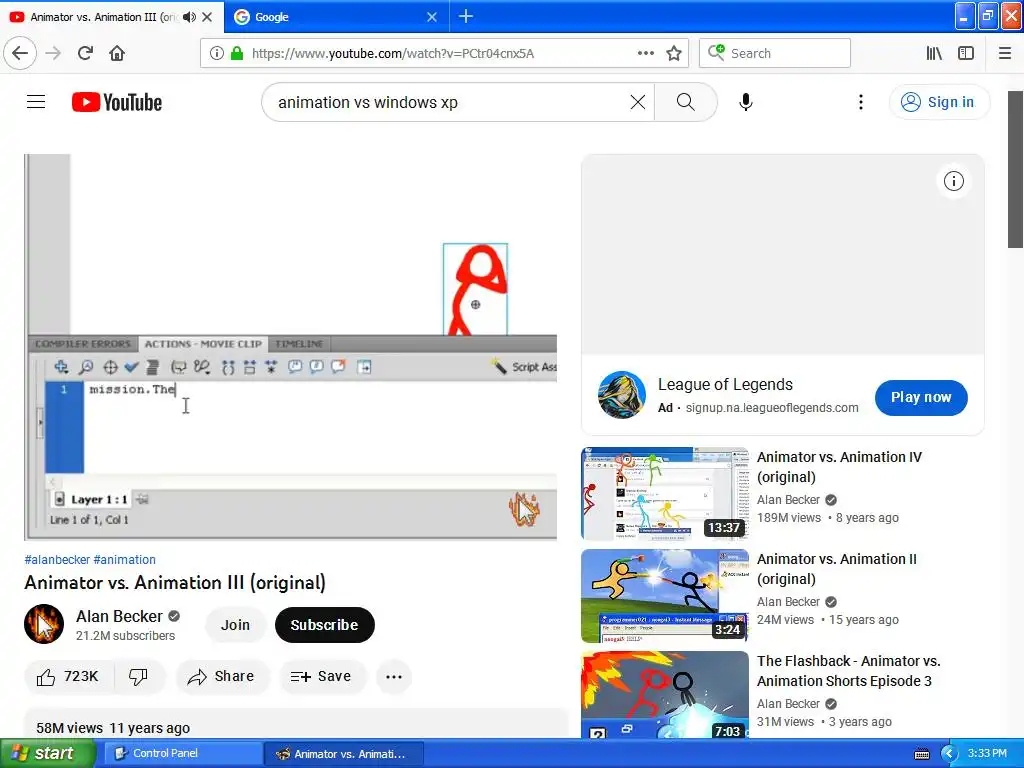The image size is (1024, 768).
Task: Open more actions menu under the video
Action: pyautogui.click(x=394, y=677)
